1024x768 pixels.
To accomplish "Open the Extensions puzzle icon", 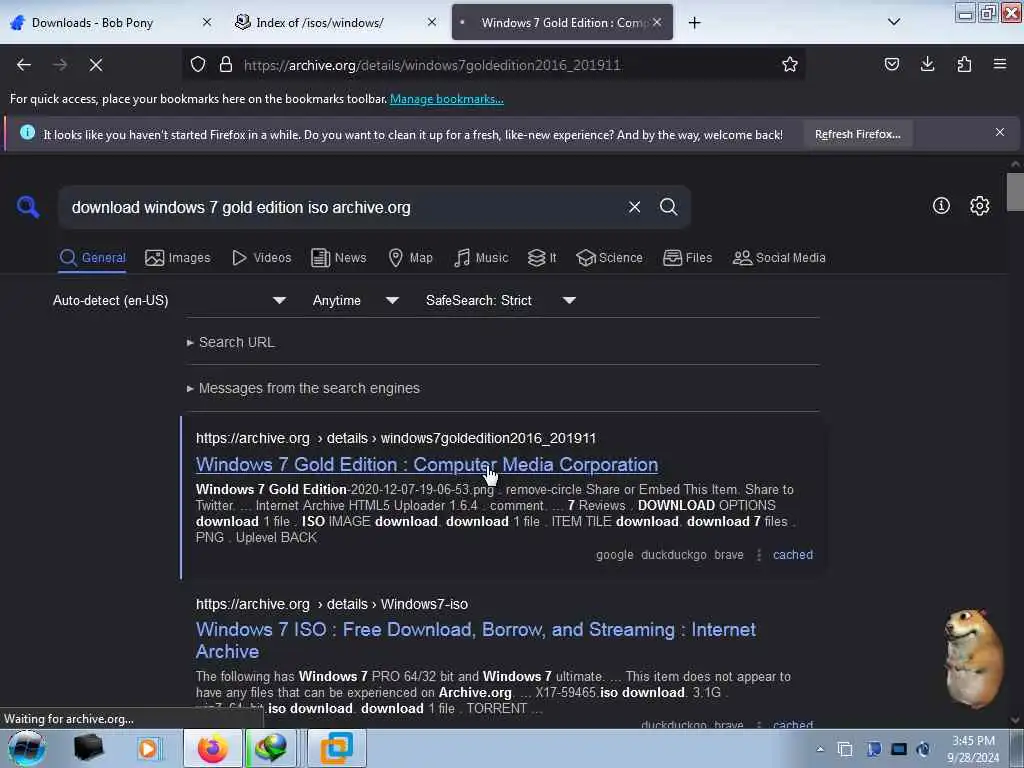I will coord(964,64).
